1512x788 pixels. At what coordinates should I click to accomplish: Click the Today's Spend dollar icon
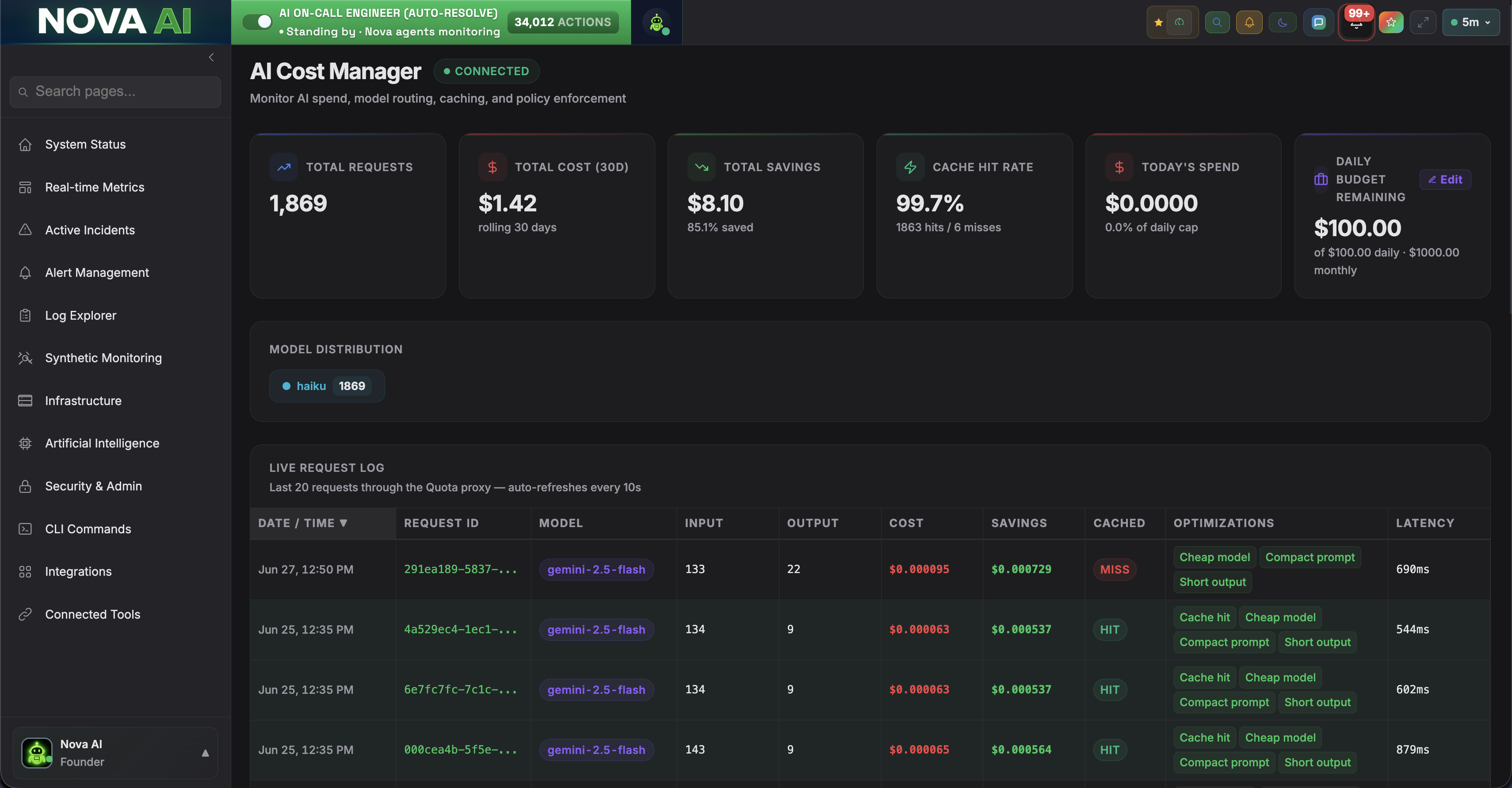click(x=1119, y=167)
